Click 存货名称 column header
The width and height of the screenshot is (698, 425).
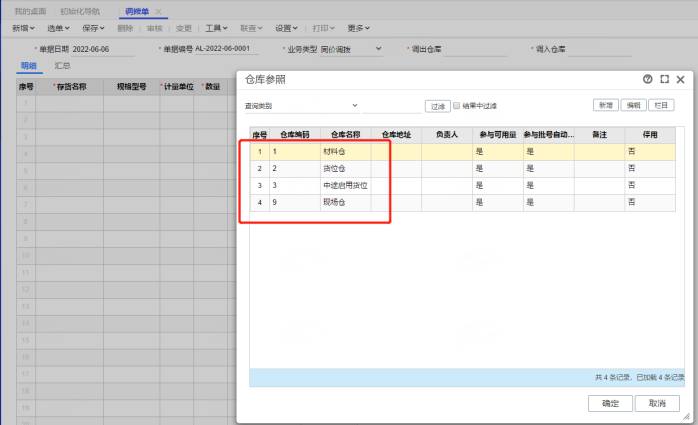pyautogui.click(x=69, y=87)
